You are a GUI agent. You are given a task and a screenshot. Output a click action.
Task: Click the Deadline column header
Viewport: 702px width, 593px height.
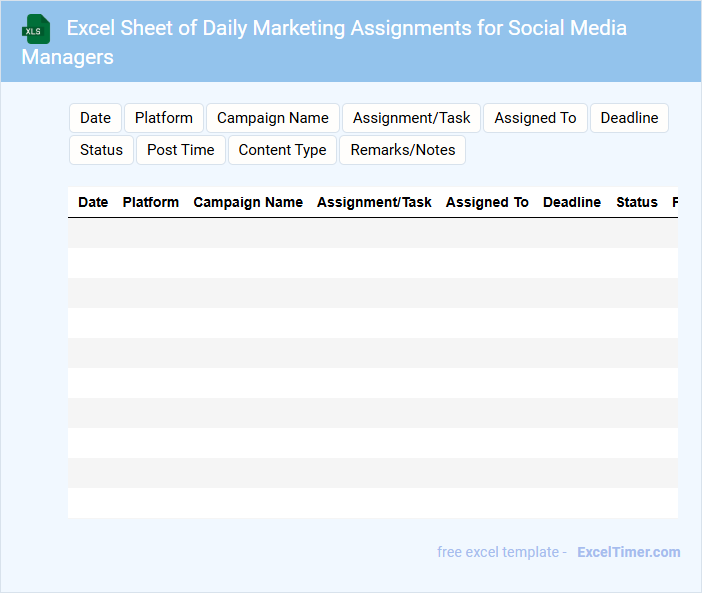[572, 202]
